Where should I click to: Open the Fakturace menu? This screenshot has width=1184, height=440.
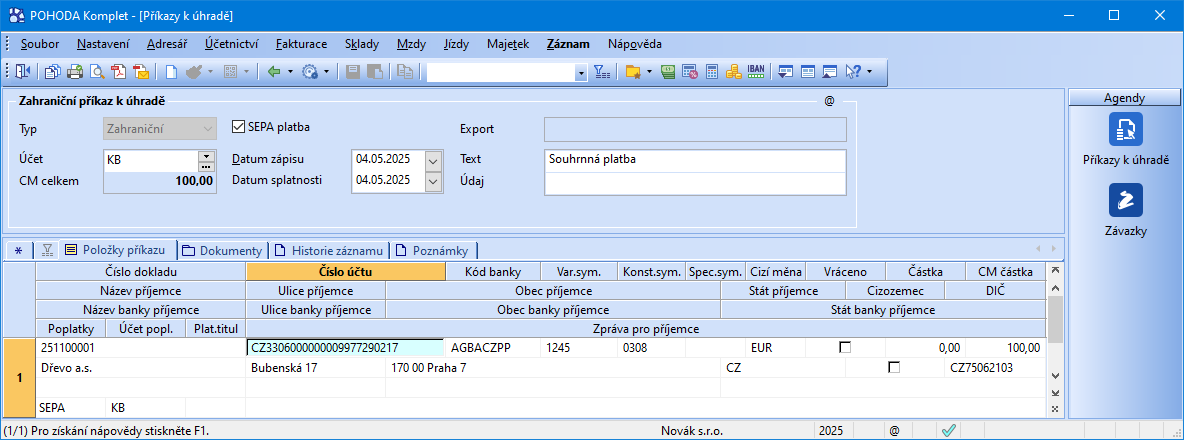point(301,44)
